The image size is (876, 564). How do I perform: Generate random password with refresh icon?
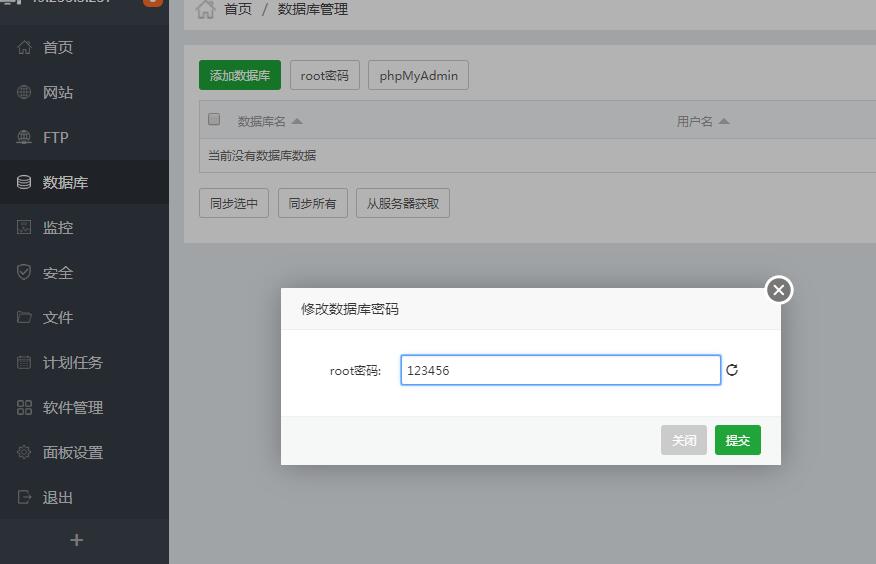coord(732,370)
